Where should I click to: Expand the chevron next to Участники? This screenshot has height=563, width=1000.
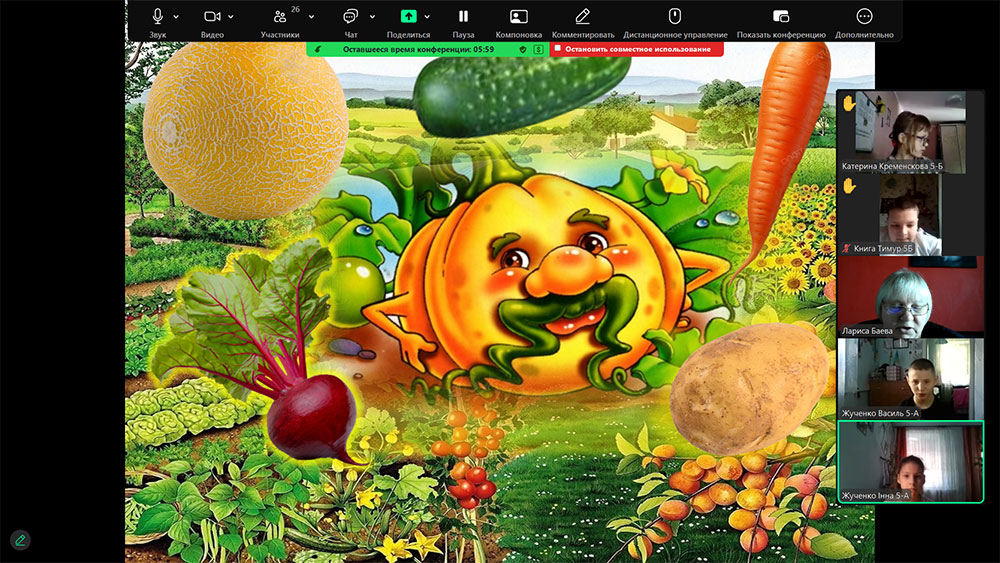311,17
